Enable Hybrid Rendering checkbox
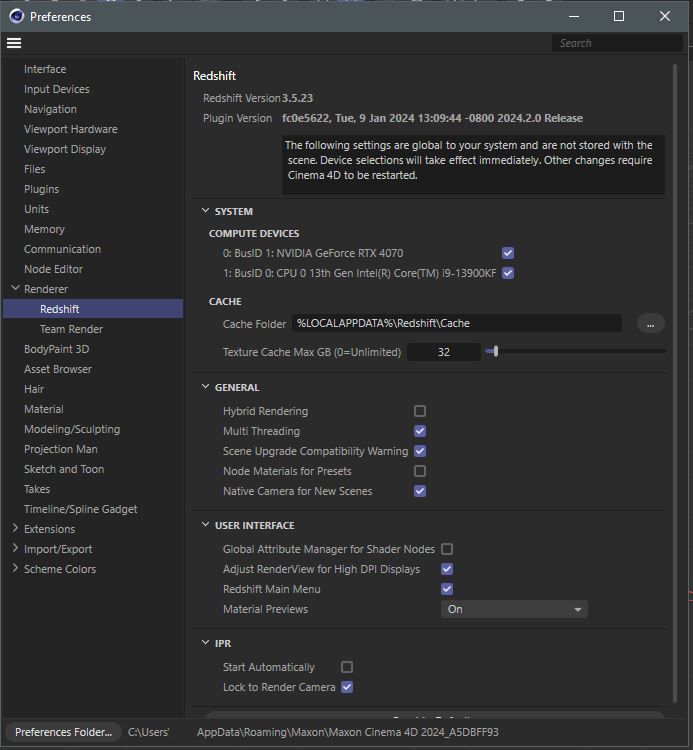 [420, 411]
